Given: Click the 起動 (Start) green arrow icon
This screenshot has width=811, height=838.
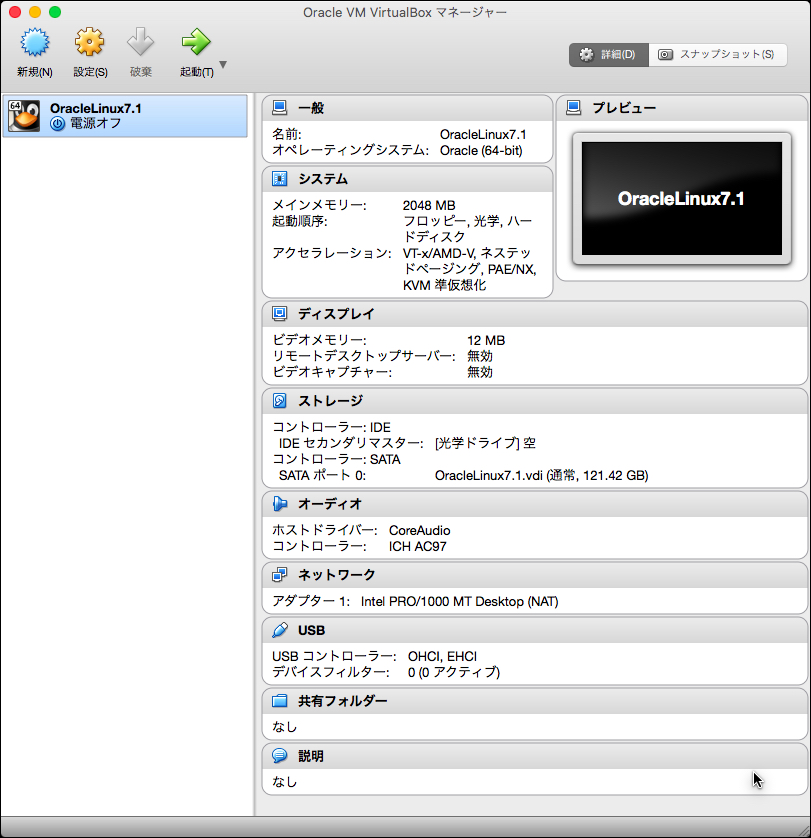Looking at the screenshot, I should (x=196, y=43).
